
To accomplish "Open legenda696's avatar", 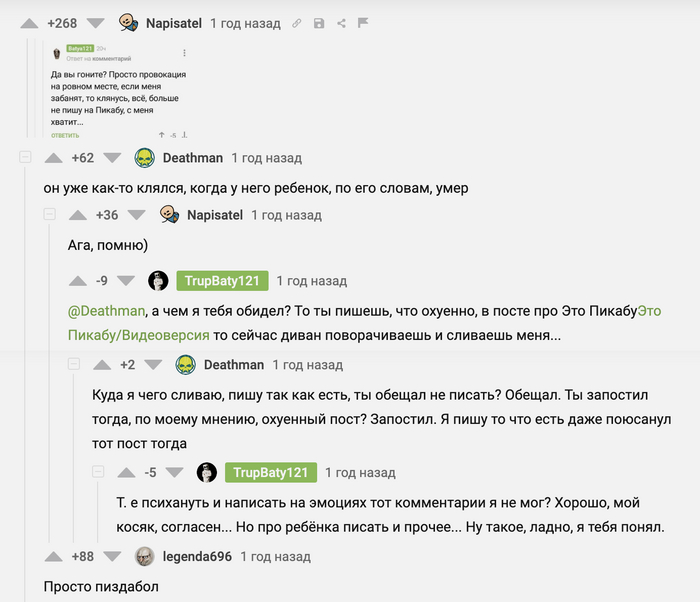I will tap(145, 556).
